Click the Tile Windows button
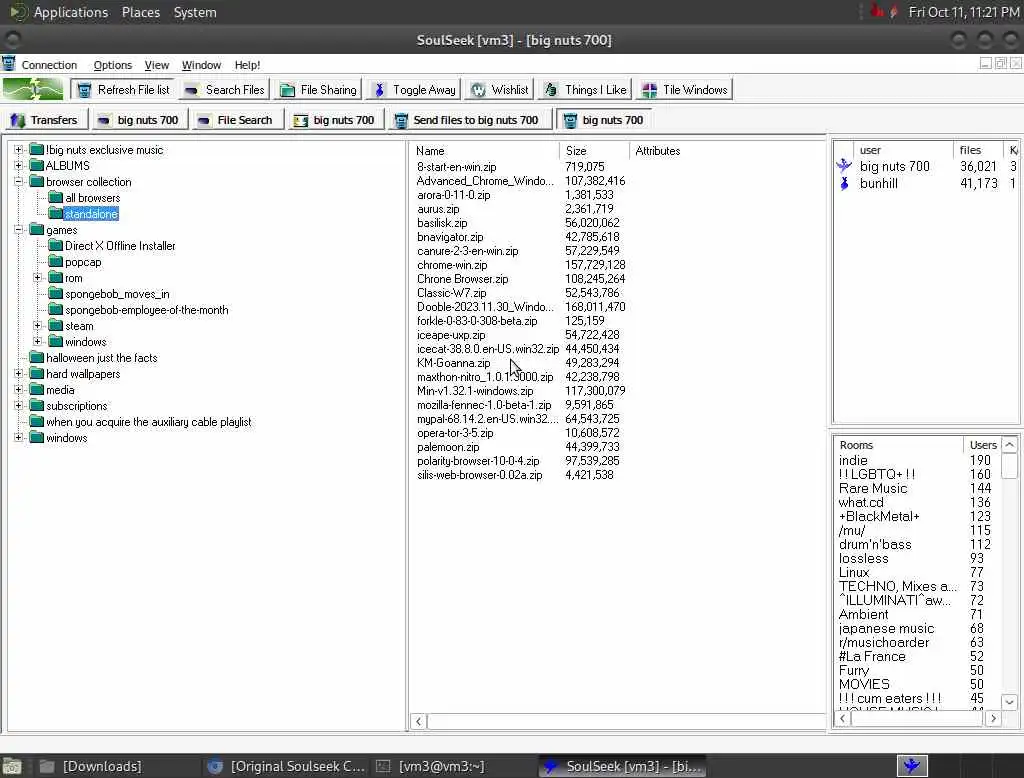The image size is (1024, 778). [684, 89]
